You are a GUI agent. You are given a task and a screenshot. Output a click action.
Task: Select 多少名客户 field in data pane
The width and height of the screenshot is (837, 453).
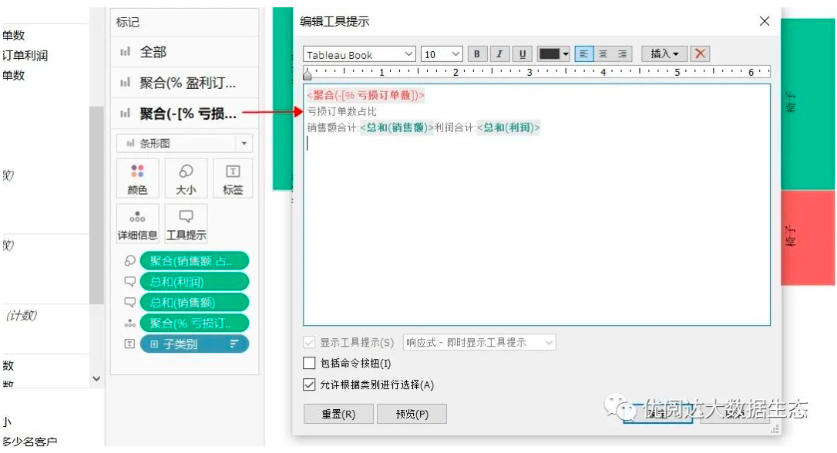pos(29,442)
